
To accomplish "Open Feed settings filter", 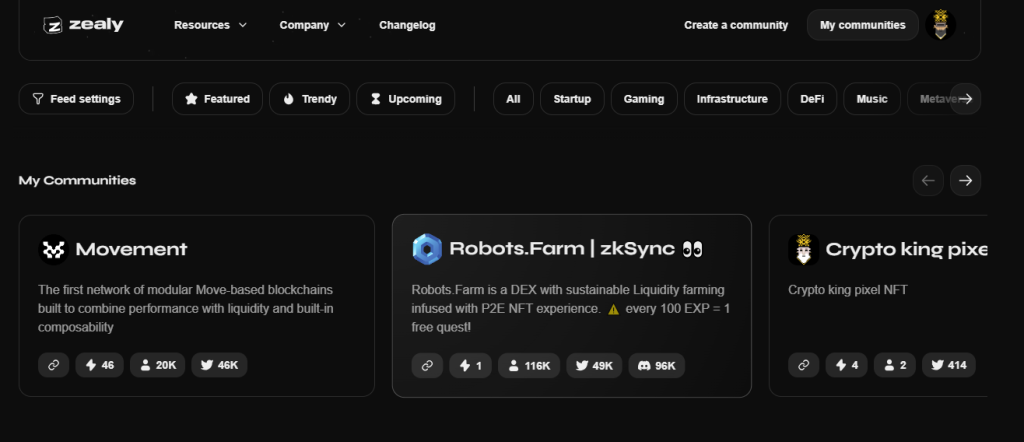I will tap(76, 99).
